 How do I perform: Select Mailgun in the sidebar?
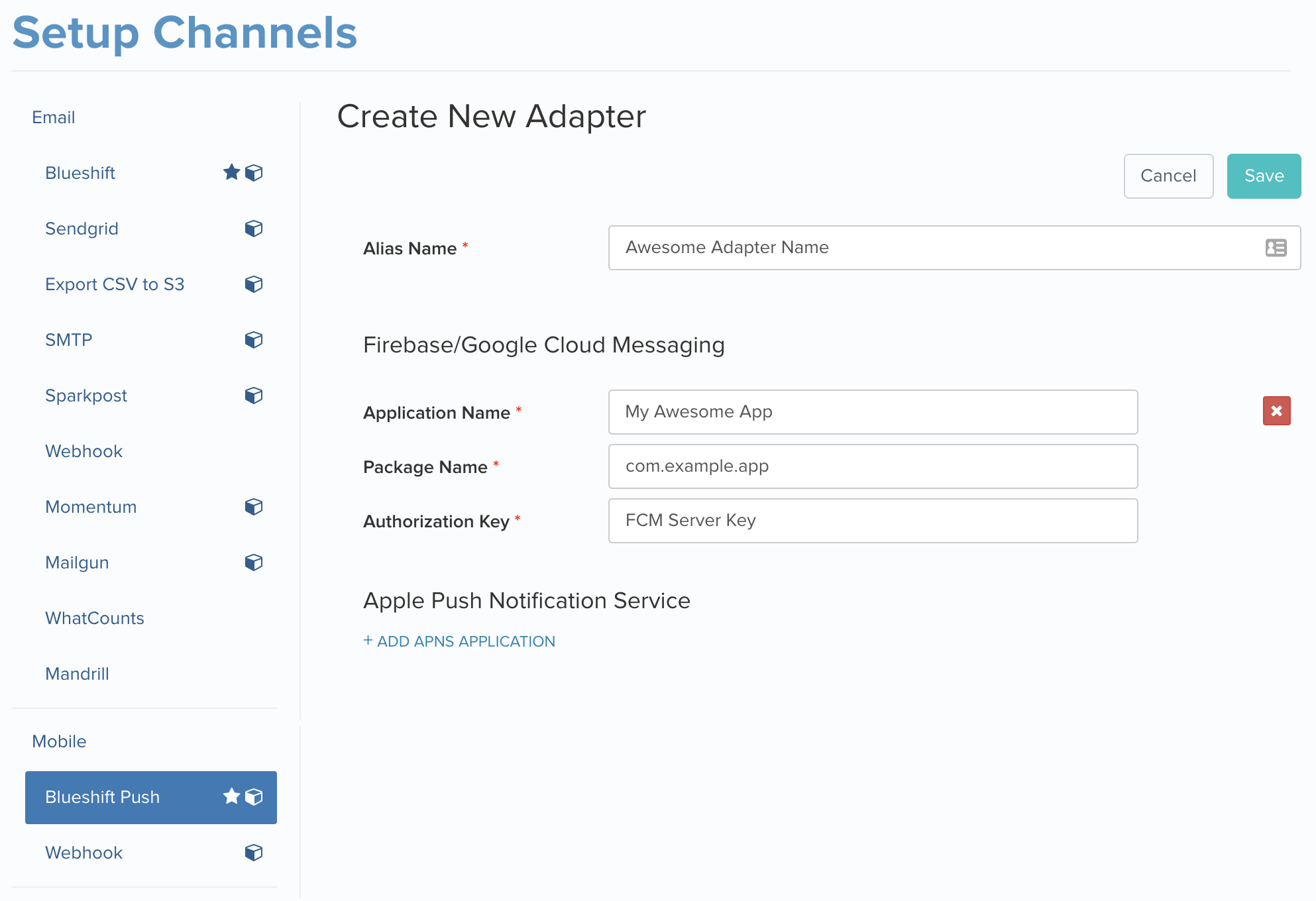pyautogui.click(x=77, y=562)
